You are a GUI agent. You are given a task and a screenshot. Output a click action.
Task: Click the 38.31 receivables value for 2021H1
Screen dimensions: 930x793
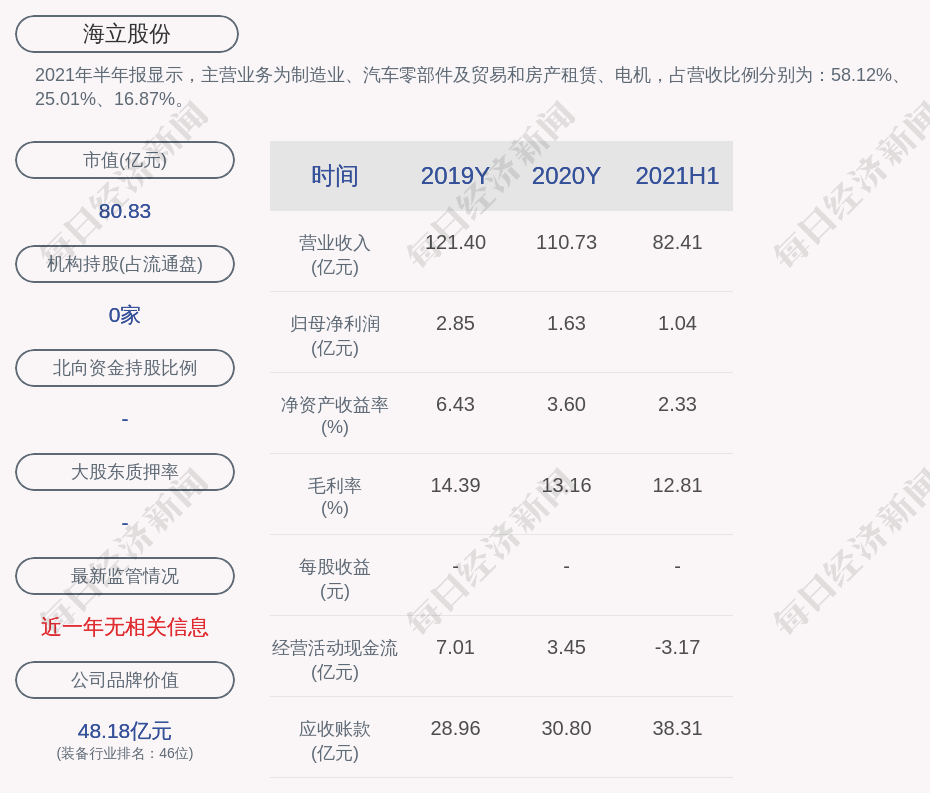coord(677,728)
